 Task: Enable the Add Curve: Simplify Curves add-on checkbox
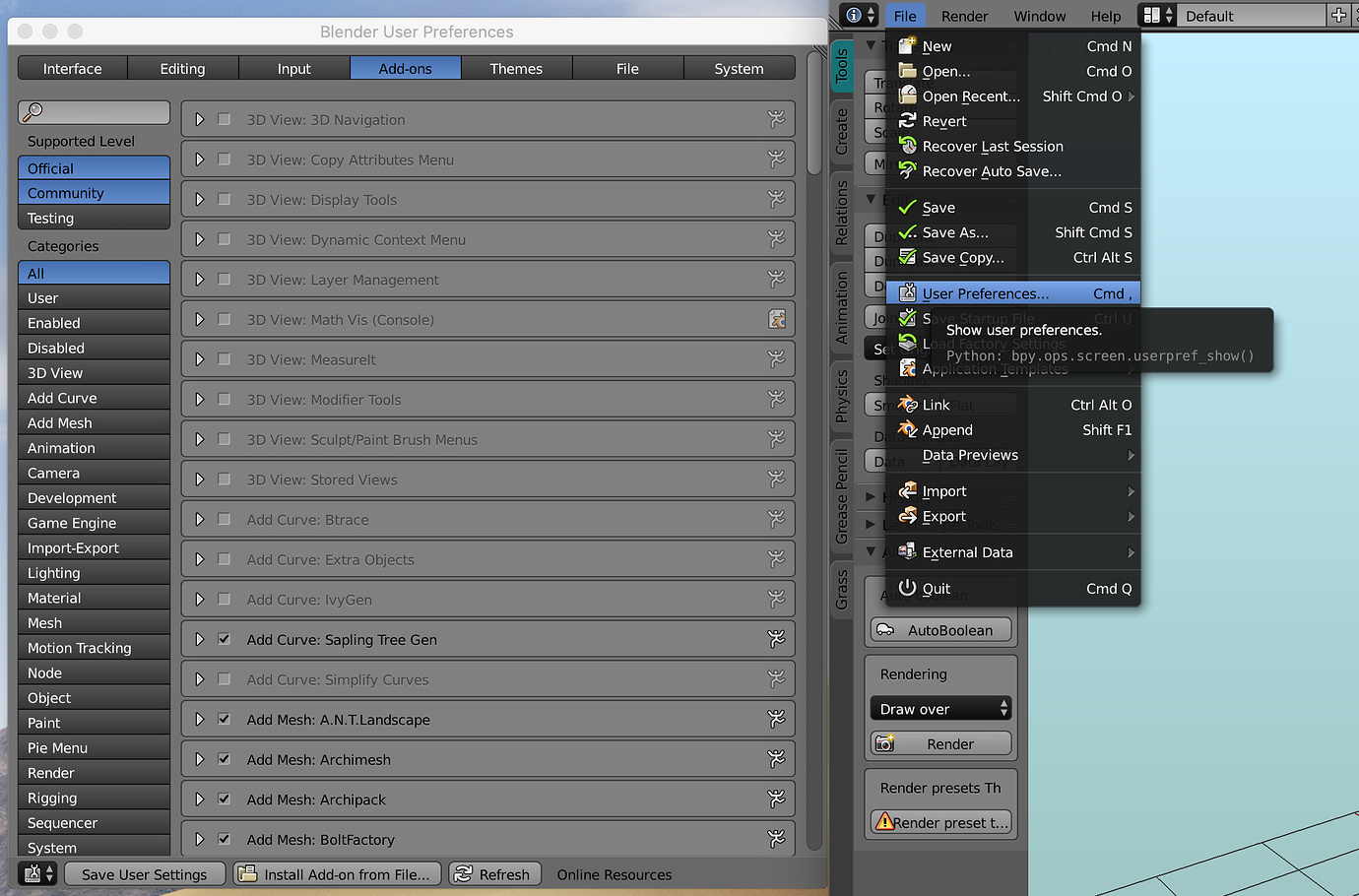click(224, 678)
